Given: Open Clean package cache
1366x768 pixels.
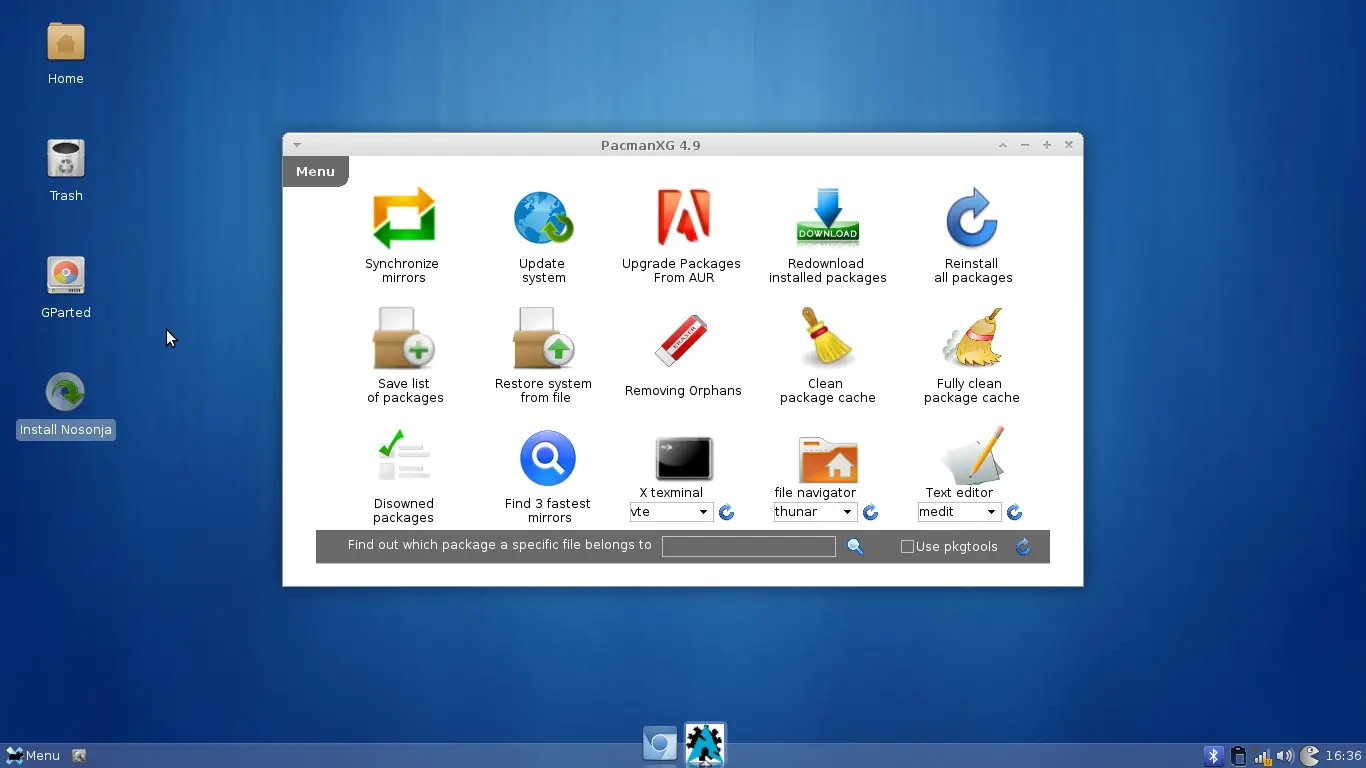Looking at the screenshot, I should [827, 338].
